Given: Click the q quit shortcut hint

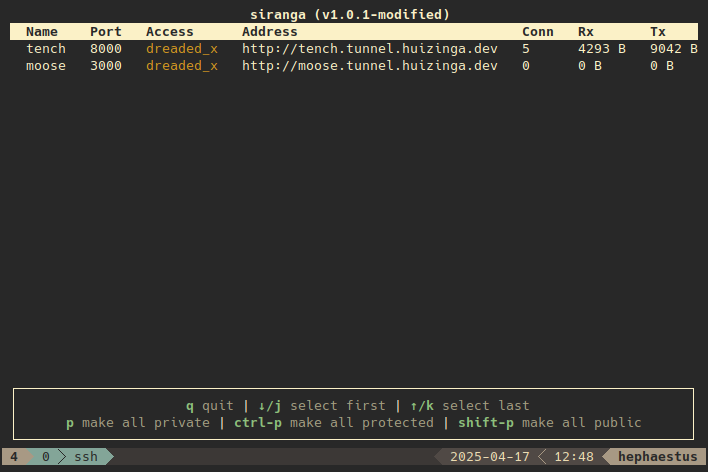Looking at the screenshot, I should pos(210,406).
